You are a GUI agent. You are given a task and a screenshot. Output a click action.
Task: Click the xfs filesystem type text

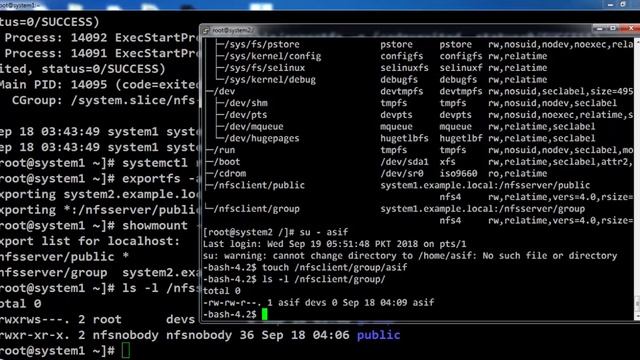point(447,162)
